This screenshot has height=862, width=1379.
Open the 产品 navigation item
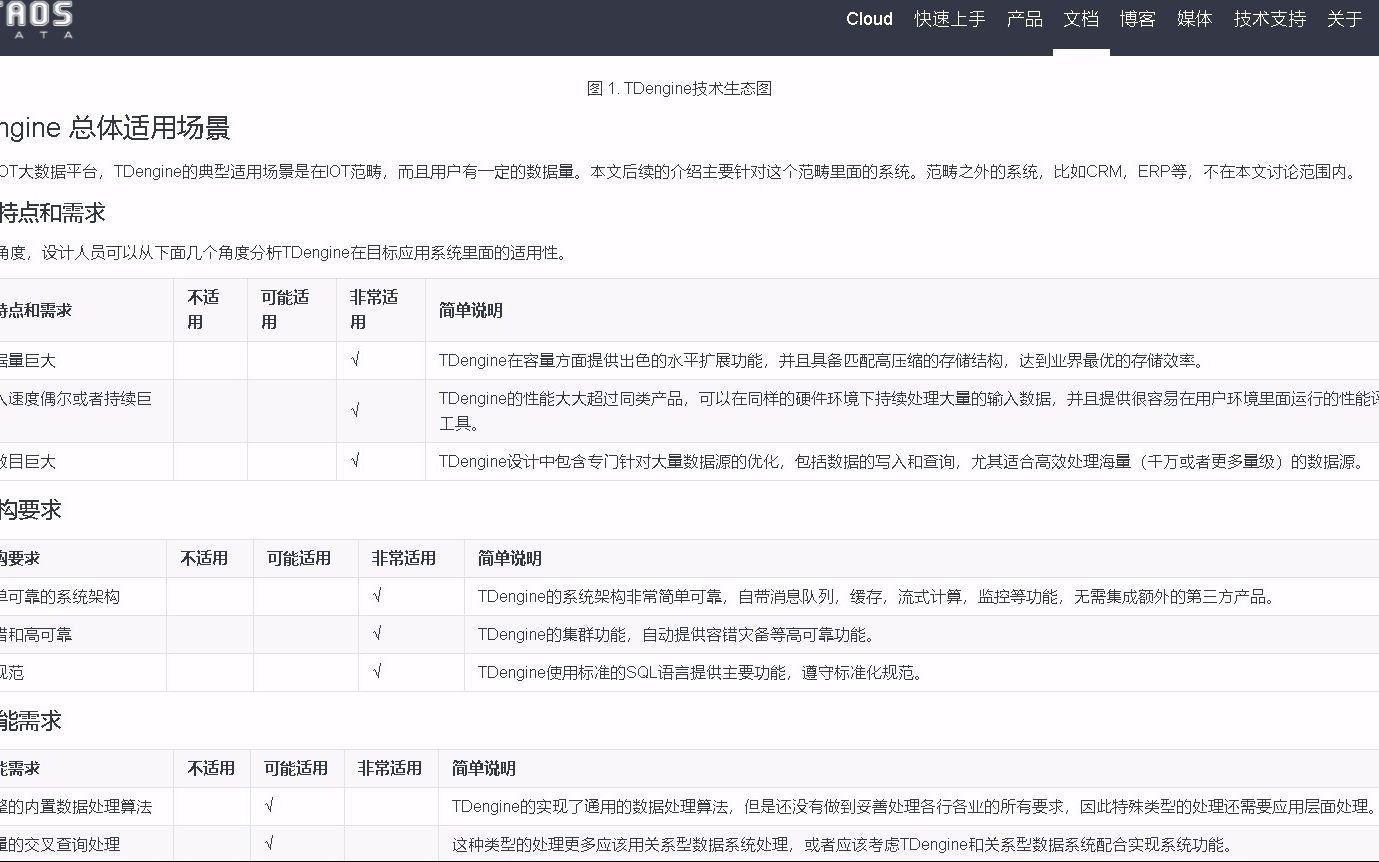click(x=1024, y=19)
